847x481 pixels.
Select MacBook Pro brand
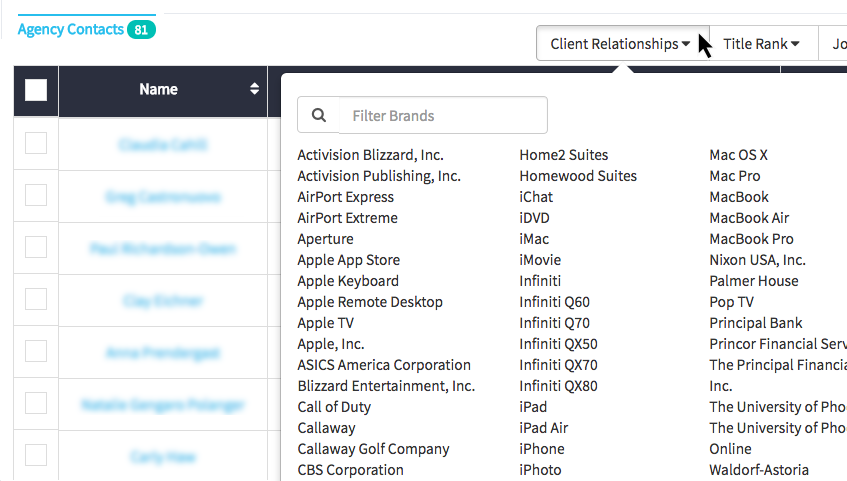tap(751, 239)
